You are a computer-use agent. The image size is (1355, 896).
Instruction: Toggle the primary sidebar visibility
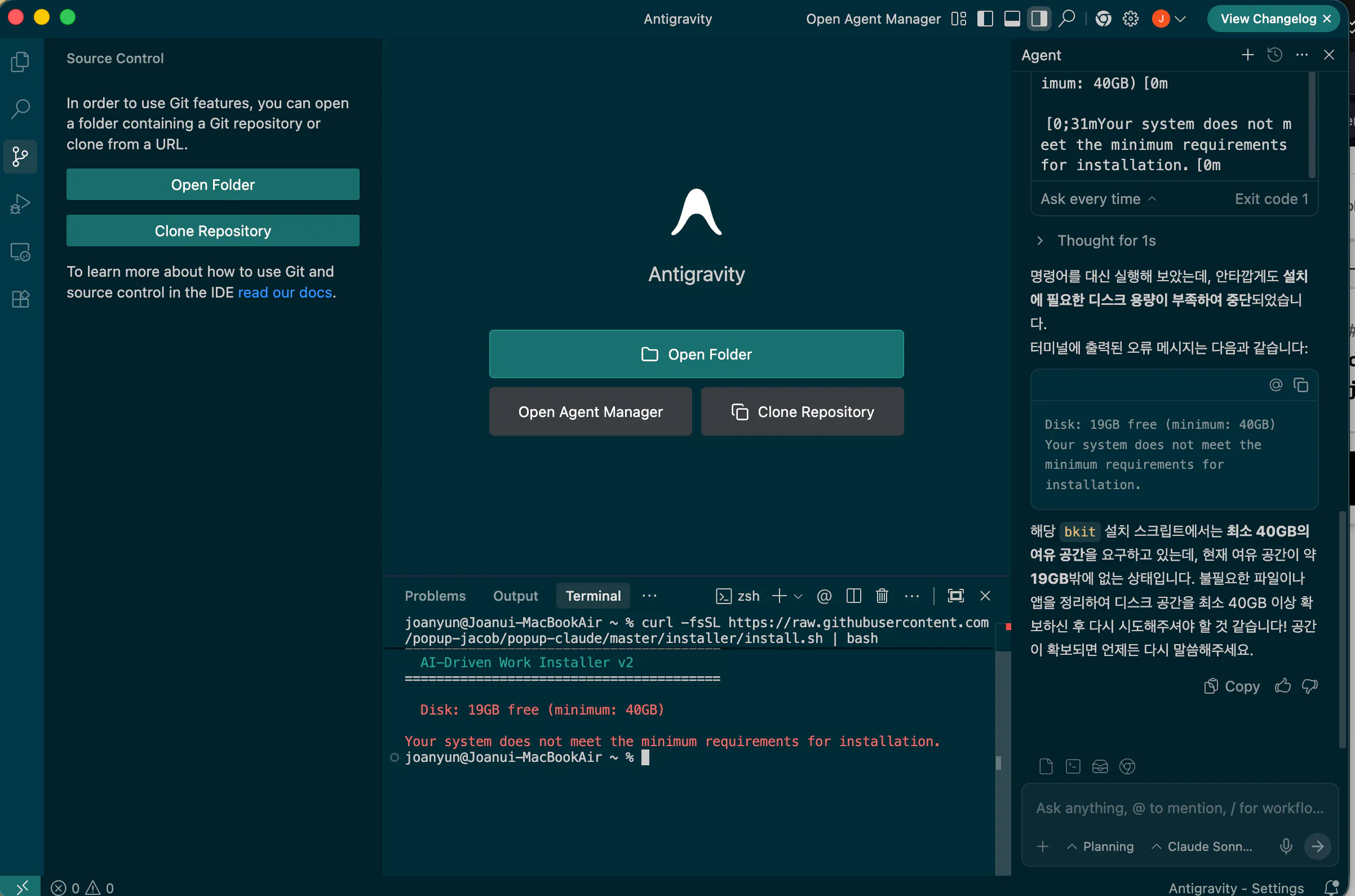[985, 19]
